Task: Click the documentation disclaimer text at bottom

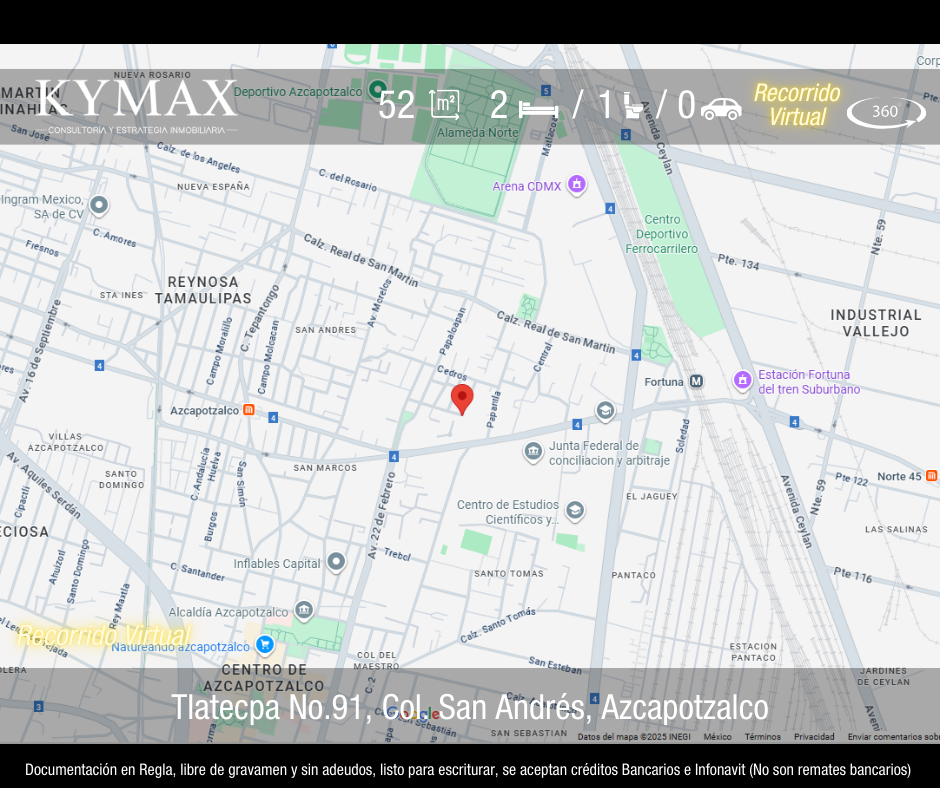Action: point(468,769)
